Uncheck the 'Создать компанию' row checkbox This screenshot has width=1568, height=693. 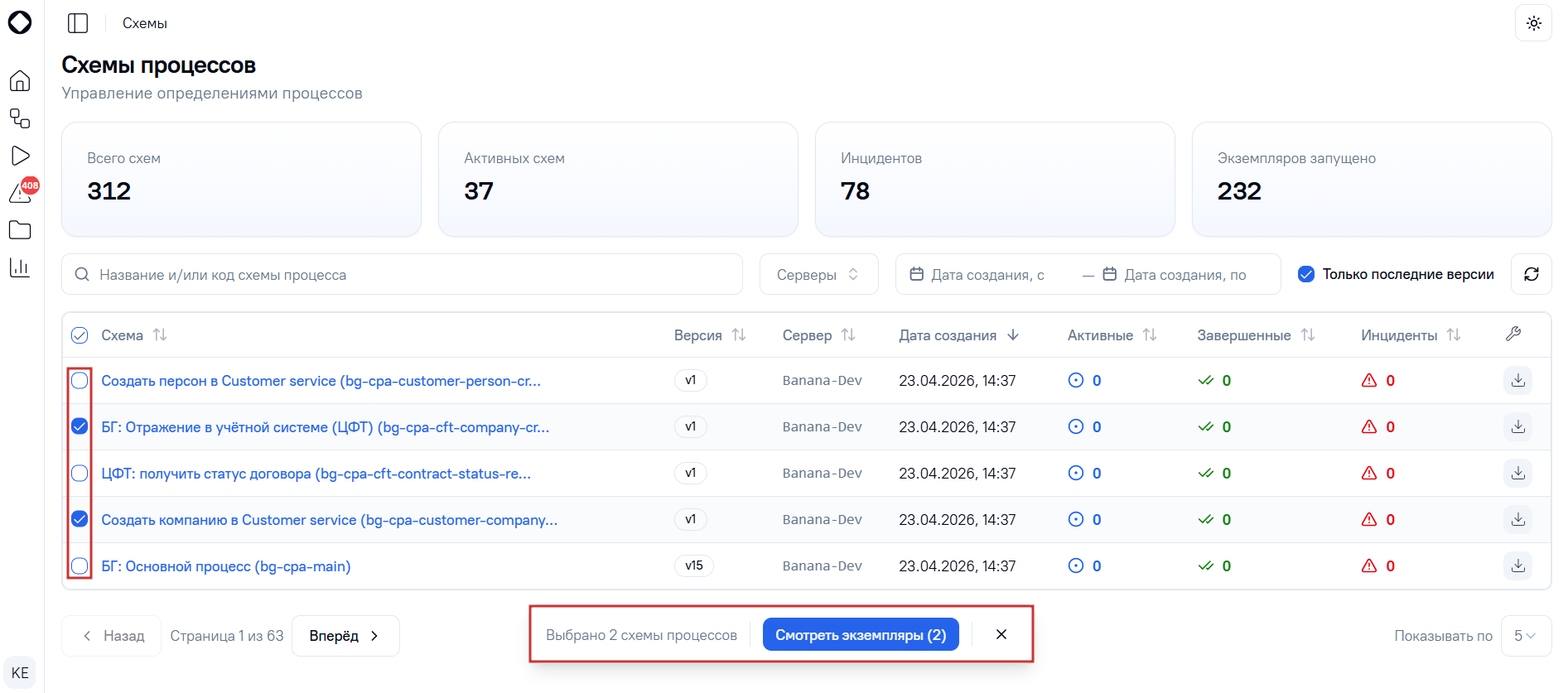pyautogui.click(x=80, y=519)
